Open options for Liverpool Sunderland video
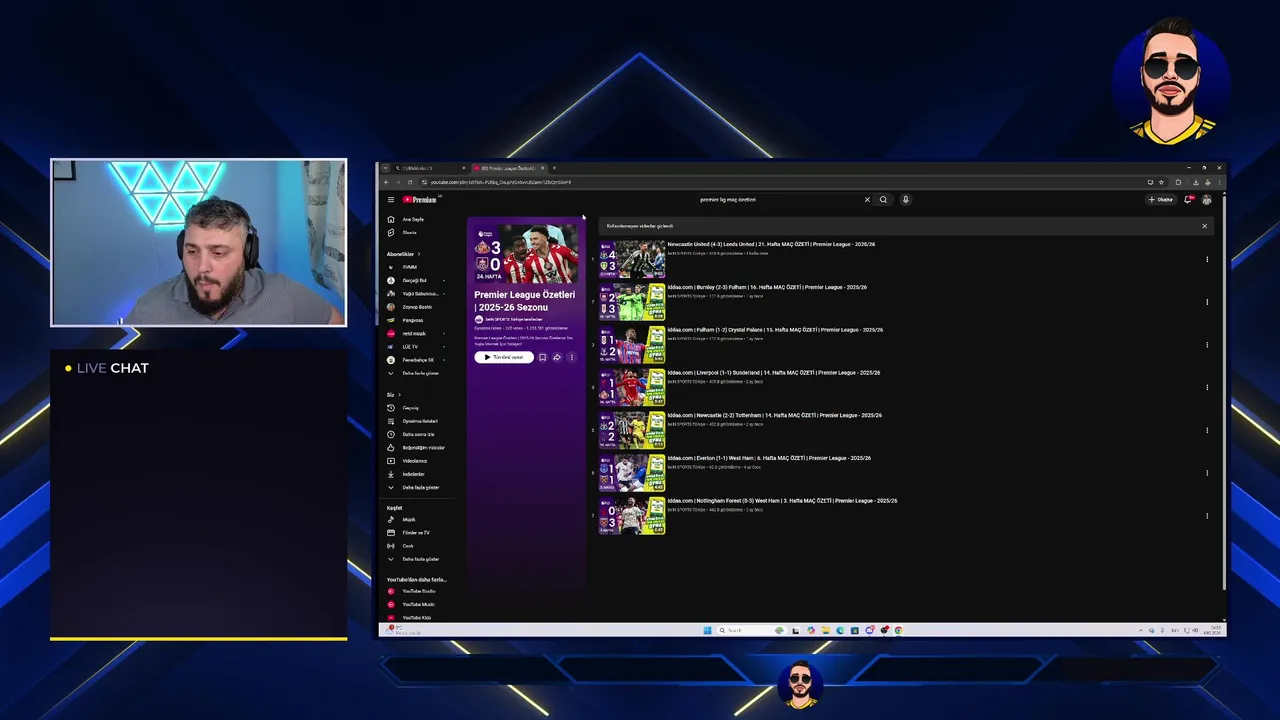The height and width of the screenshot is (720, 1280). pyautogui.click(x=1207, y=388)
